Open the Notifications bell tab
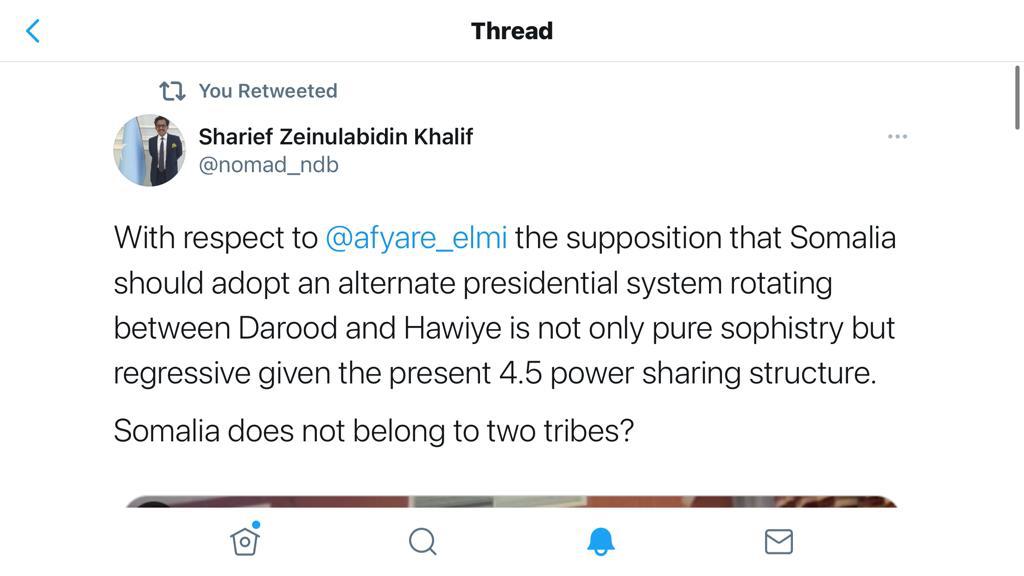This screenshot has height=576, width=1024. pos(600,541)
